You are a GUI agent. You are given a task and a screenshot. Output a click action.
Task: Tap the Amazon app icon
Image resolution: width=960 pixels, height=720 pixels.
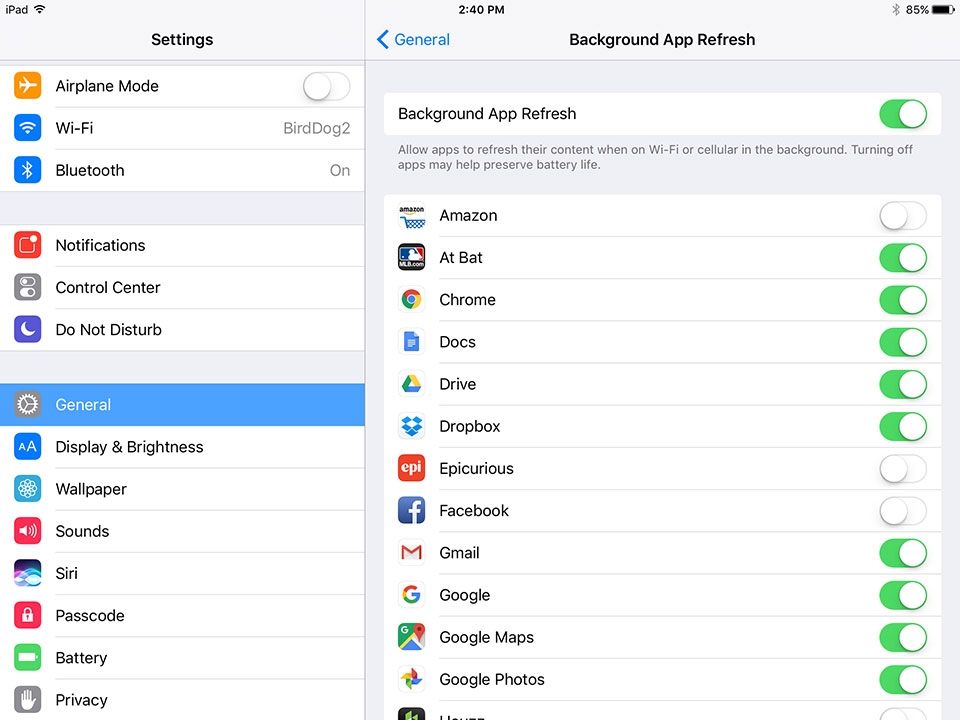coord(411,216)
